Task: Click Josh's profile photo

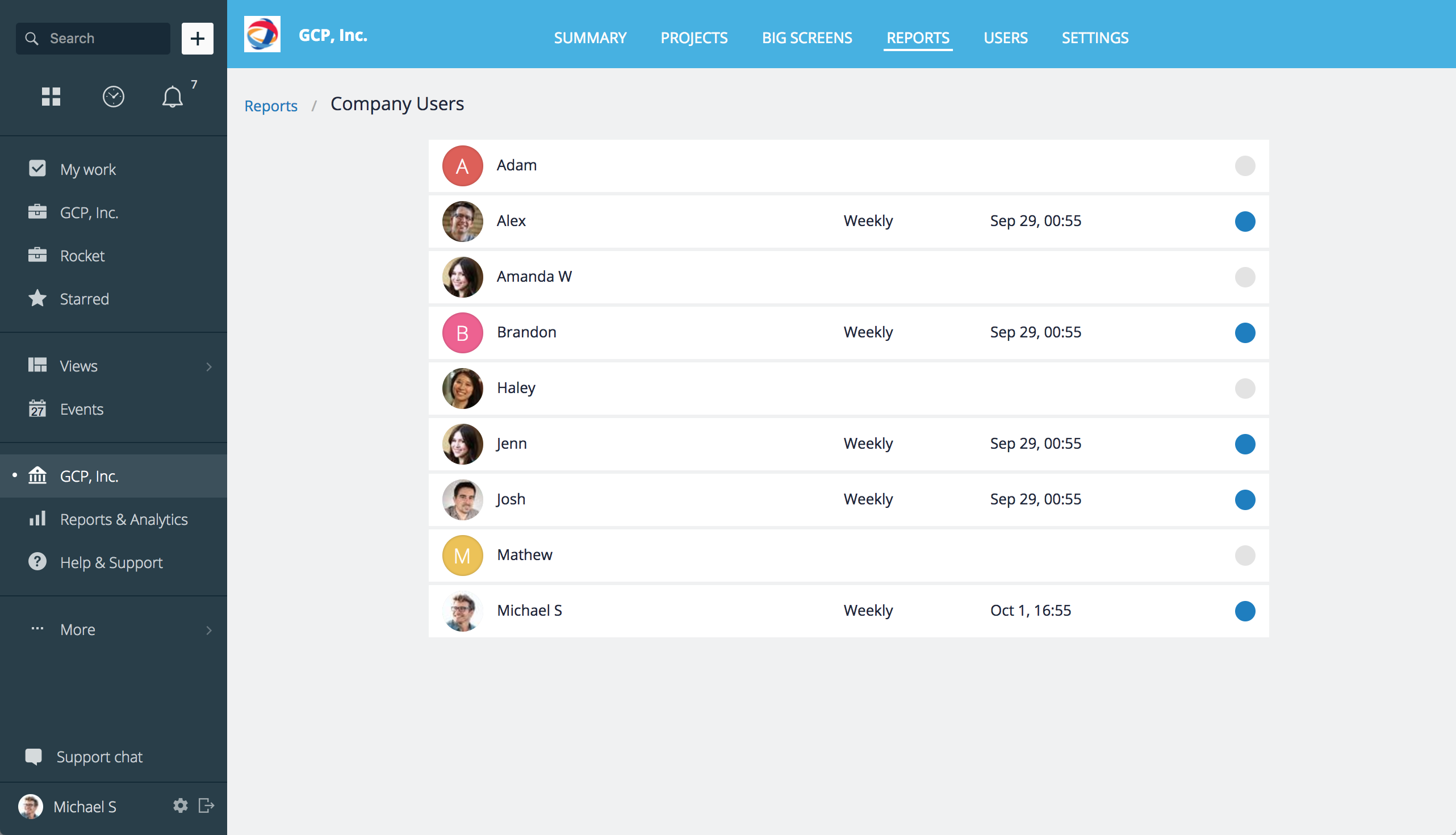Action: pos(463,499)
